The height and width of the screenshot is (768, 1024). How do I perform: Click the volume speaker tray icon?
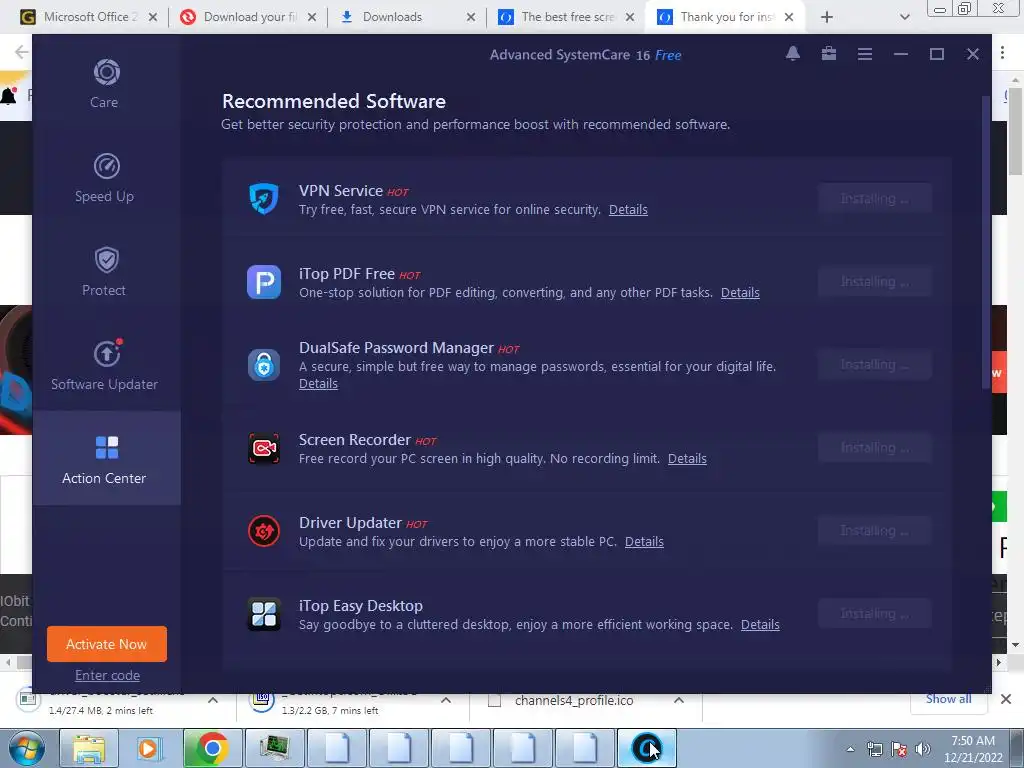(x=922, y=749)
